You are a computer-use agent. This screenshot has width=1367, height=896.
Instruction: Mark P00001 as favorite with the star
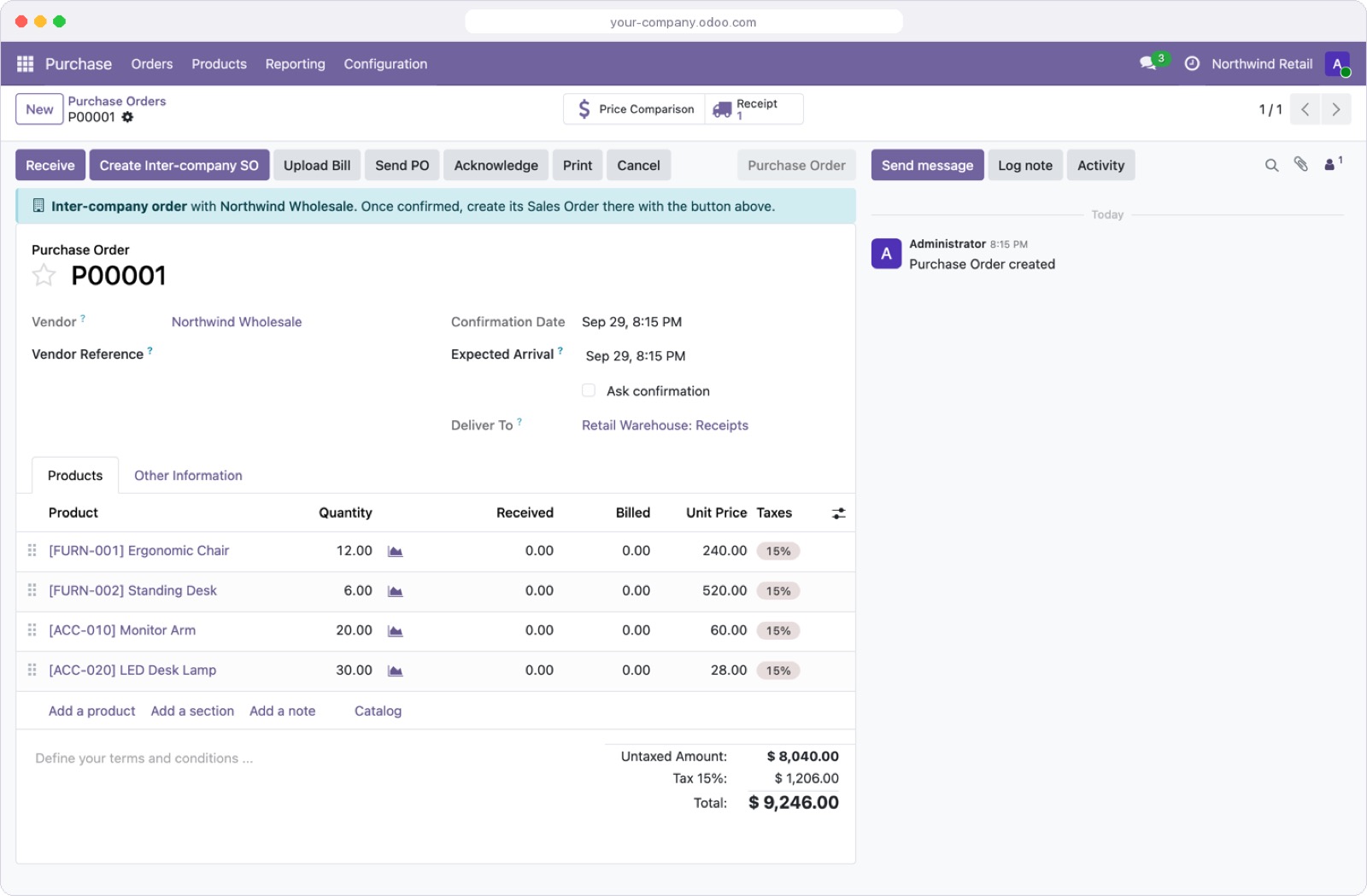click(44, 275)
